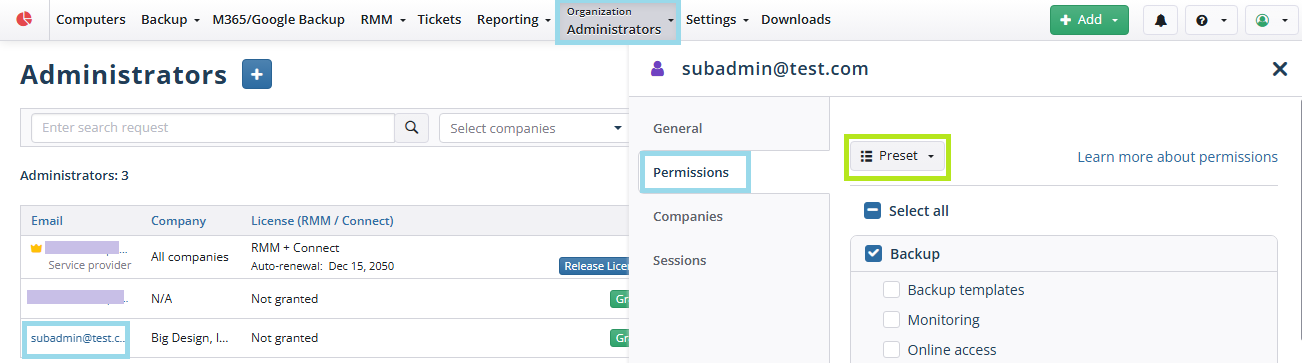This screenshot has height=363, width=1302.
Task: Open the Preset dropdown
Action: 897,156
